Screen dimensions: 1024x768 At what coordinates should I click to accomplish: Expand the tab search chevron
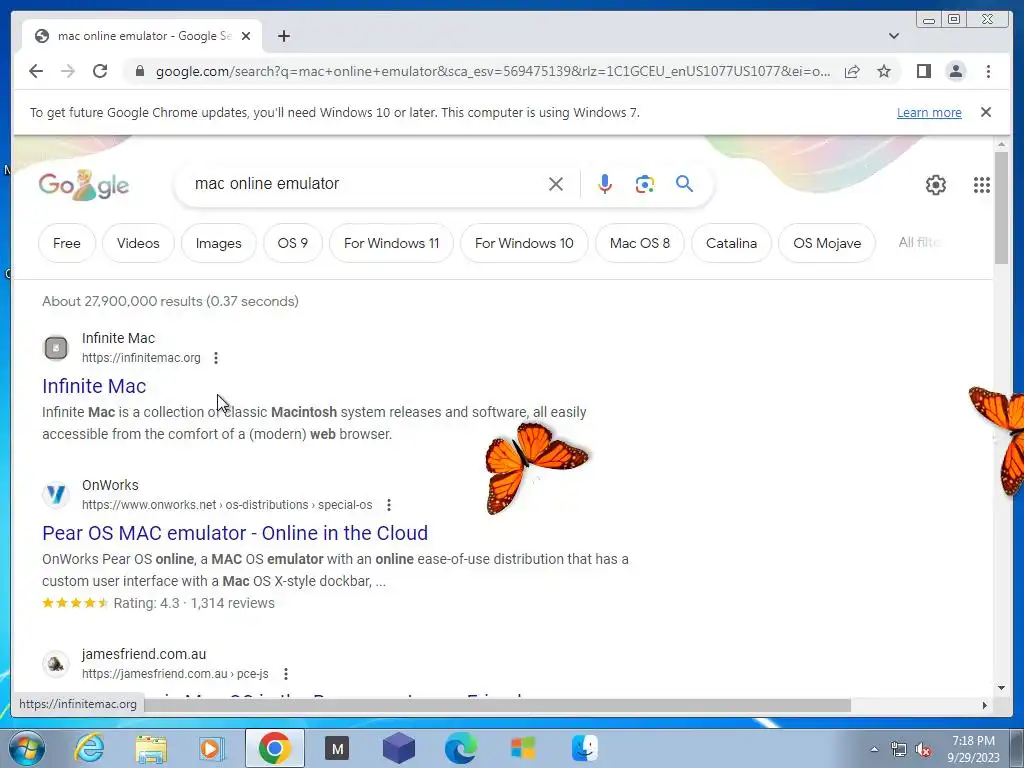pos(894,36)
